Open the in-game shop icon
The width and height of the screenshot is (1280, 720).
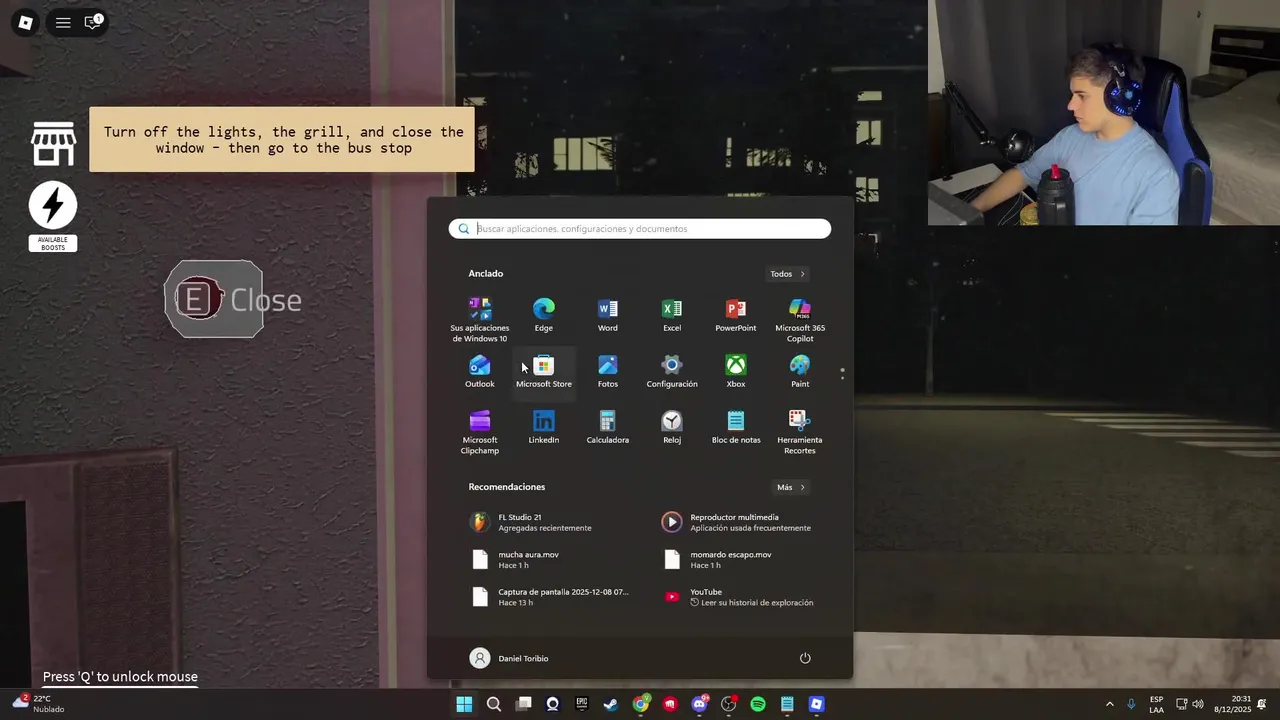click(x=53, y=144)
